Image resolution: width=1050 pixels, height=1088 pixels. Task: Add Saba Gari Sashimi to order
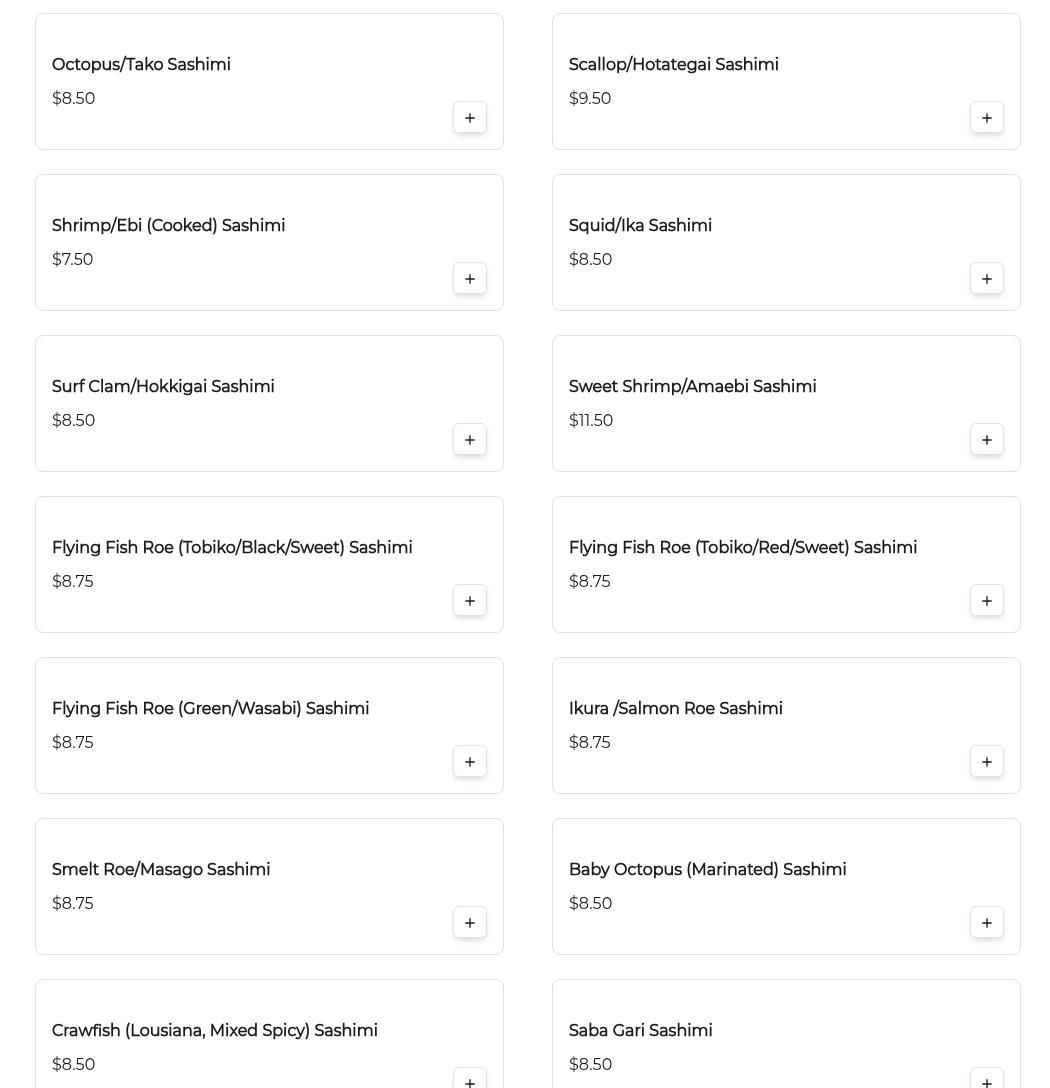987,1081
